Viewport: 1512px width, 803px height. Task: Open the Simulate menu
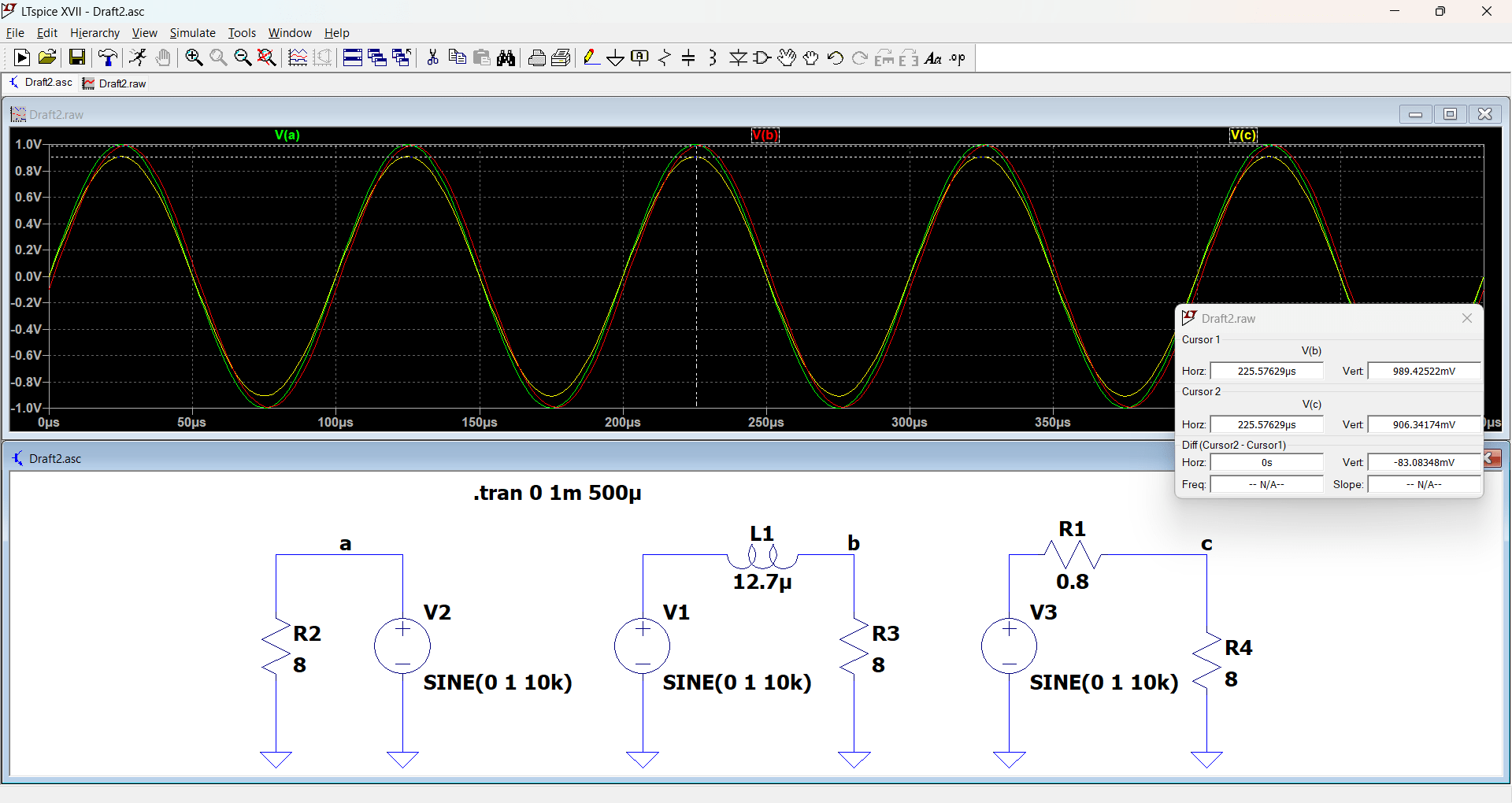pyautogui.click(x=193, y=33)
